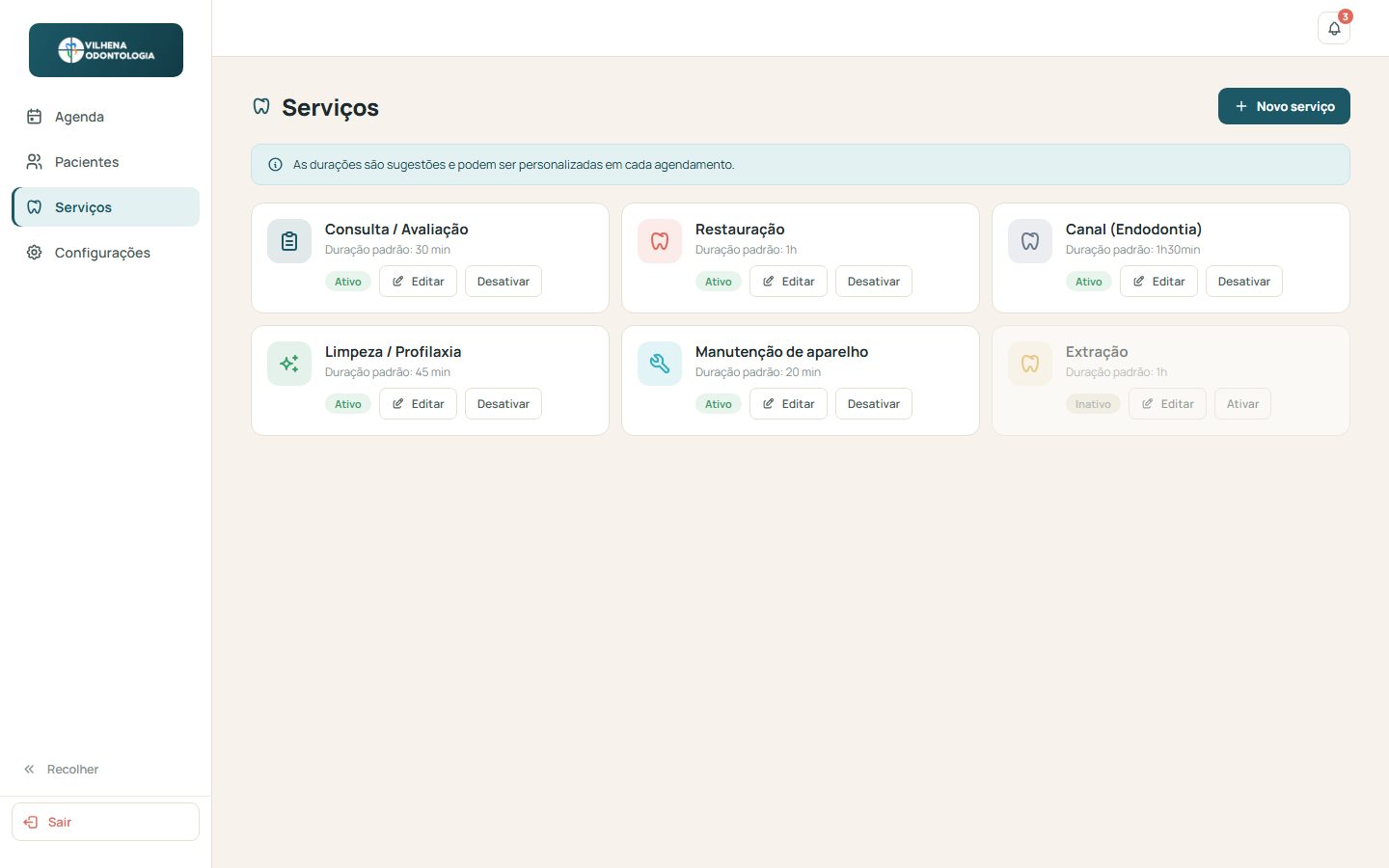Image resolution: width=1389 pixels, height=868 pixels.
Task: Click the clipboard icon on Consulta / Avaliação
Action: [289, 241]
